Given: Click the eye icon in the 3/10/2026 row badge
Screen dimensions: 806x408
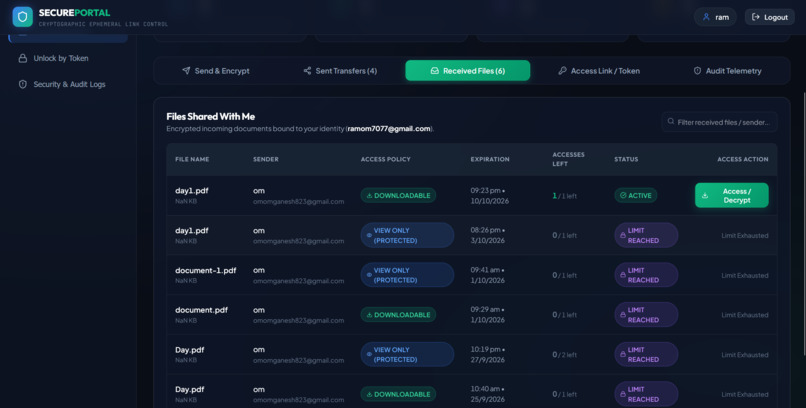Looking at the screenshot, I should 369,235.
